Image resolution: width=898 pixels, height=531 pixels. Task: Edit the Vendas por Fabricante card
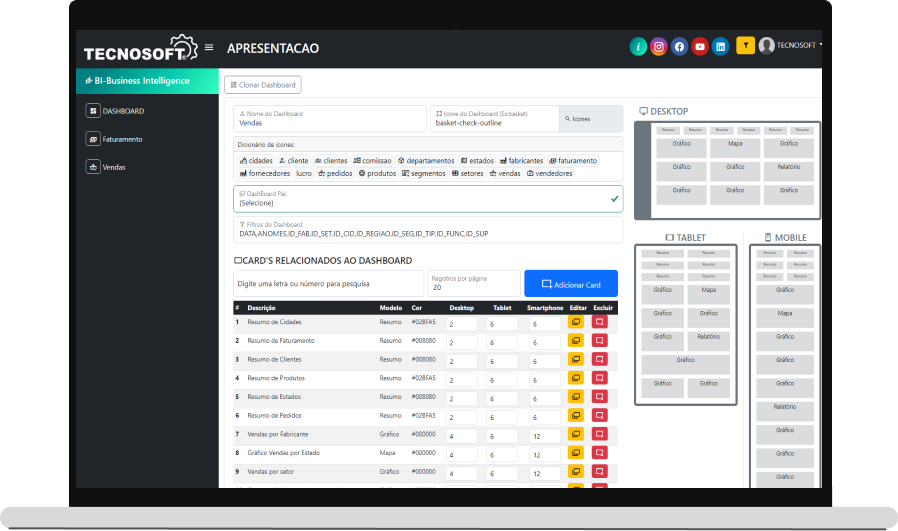(577, 434)
